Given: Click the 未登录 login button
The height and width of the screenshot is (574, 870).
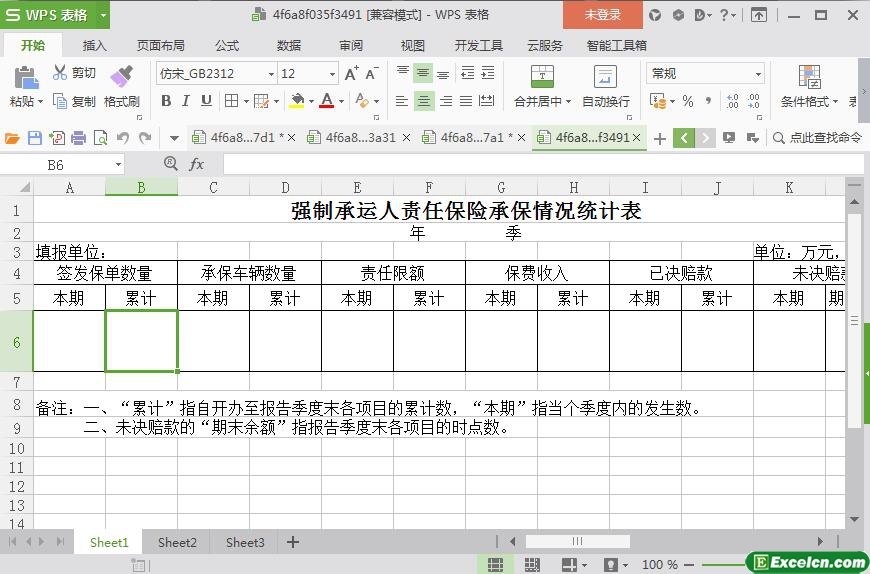Looking at the screenshot, I should coord(603,15).
